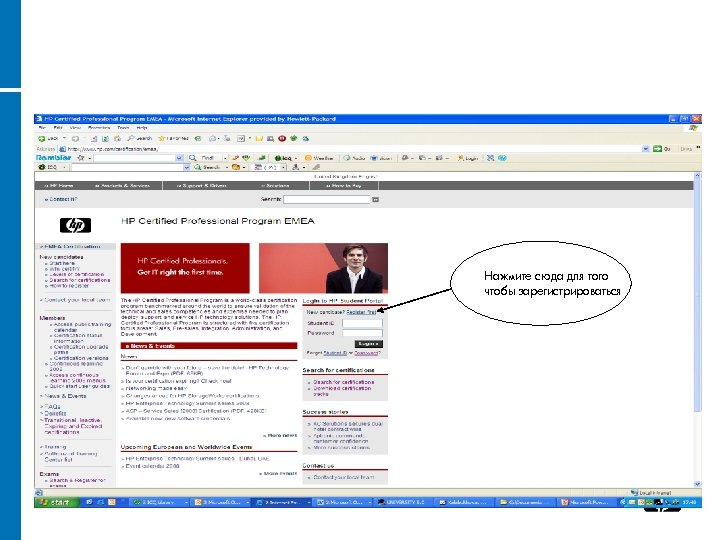
Task: Click the More events link
Action: click(278, 473)
